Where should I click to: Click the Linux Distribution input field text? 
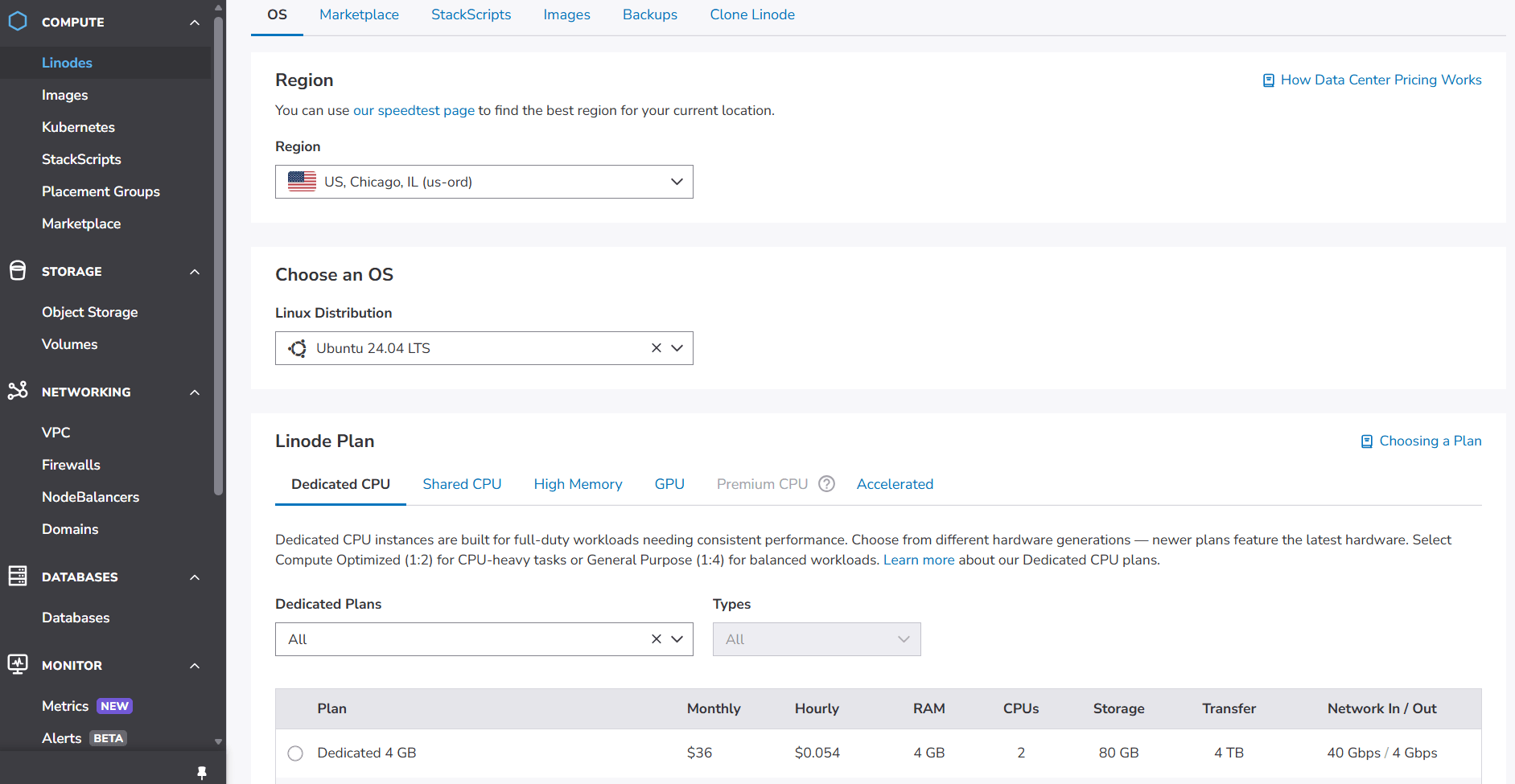[x=373, y=348]
